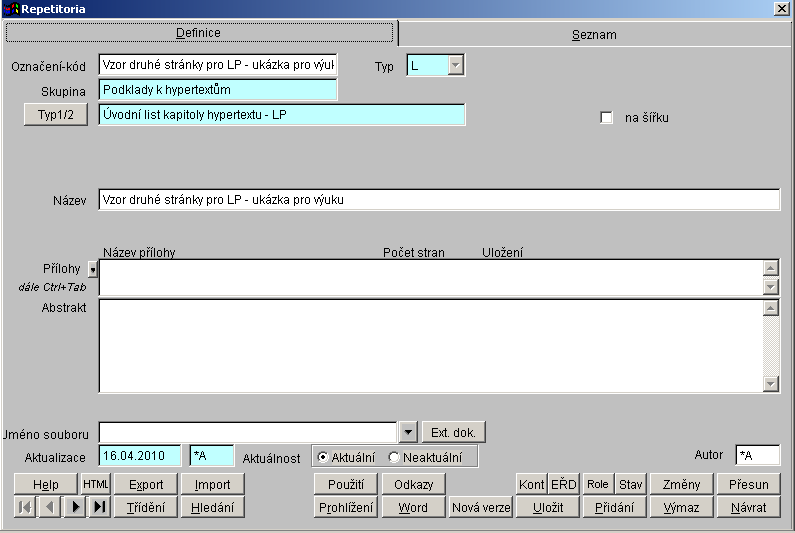The height and width of the screenshot is (533, 795).
Task: Switch to the Seznam tab
Action: tap(594, 34)
